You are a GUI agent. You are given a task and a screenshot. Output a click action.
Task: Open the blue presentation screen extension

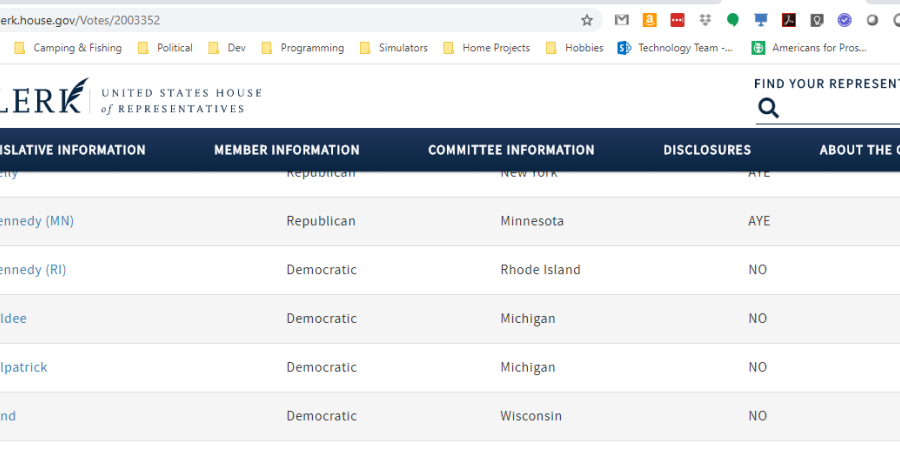point(761,21)
